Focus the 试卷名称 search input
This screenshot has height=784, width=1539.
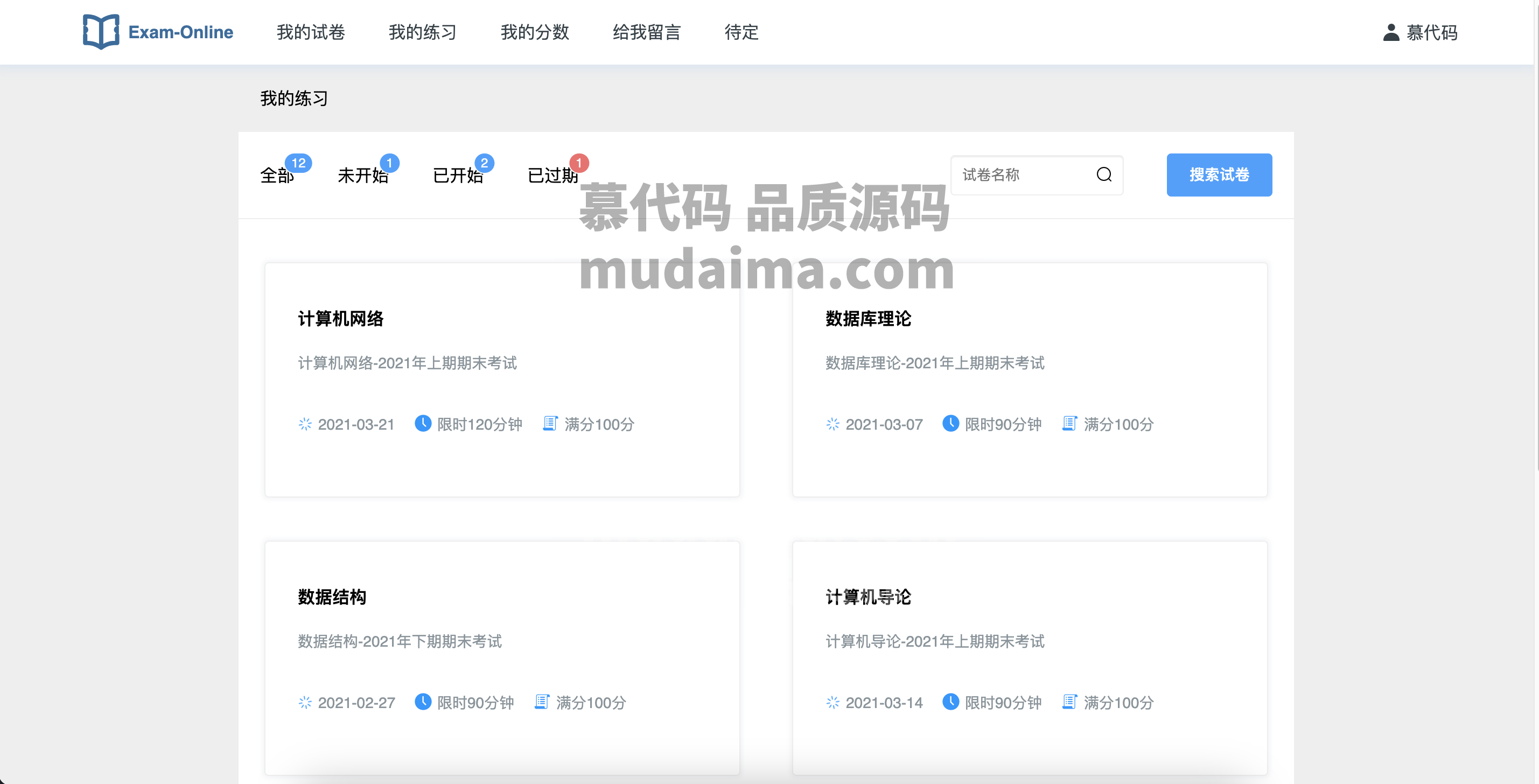(1037, 174)
